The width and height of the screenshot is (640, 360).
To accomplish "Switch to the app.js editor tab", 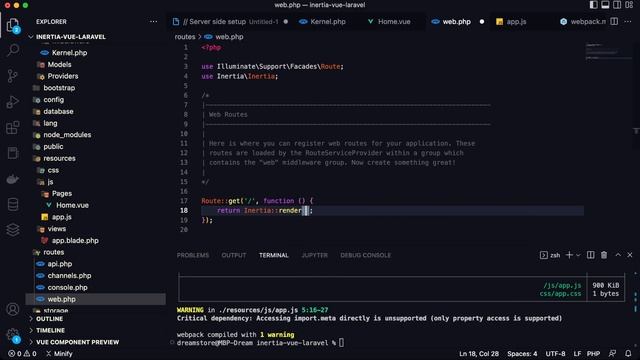I will 516,22.
